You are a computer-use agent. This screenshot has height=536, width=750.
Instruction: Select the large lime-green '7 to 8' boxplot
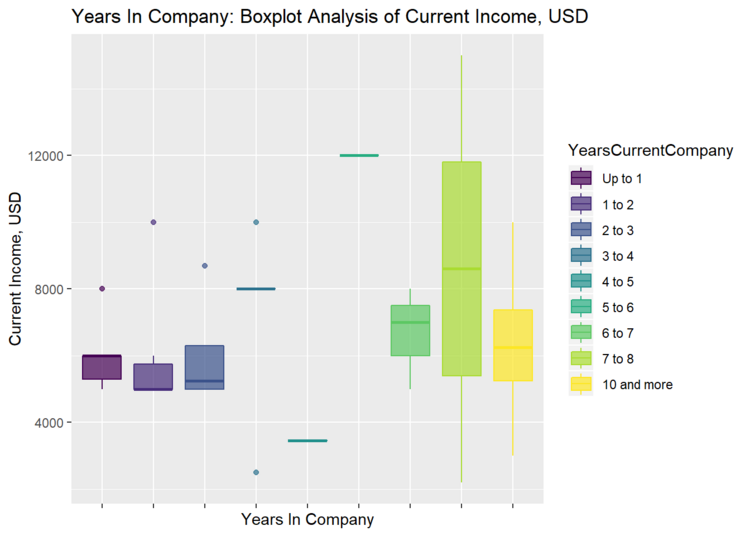(x=461, y=269)
